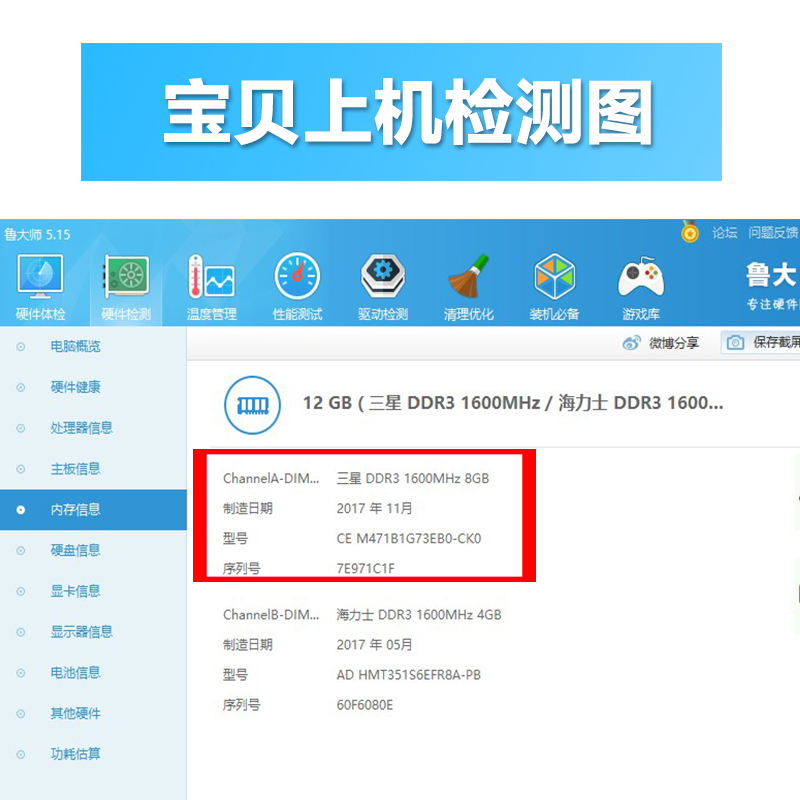
Task: Select 功耗估算 in sidebar
Action: [76, 754]
